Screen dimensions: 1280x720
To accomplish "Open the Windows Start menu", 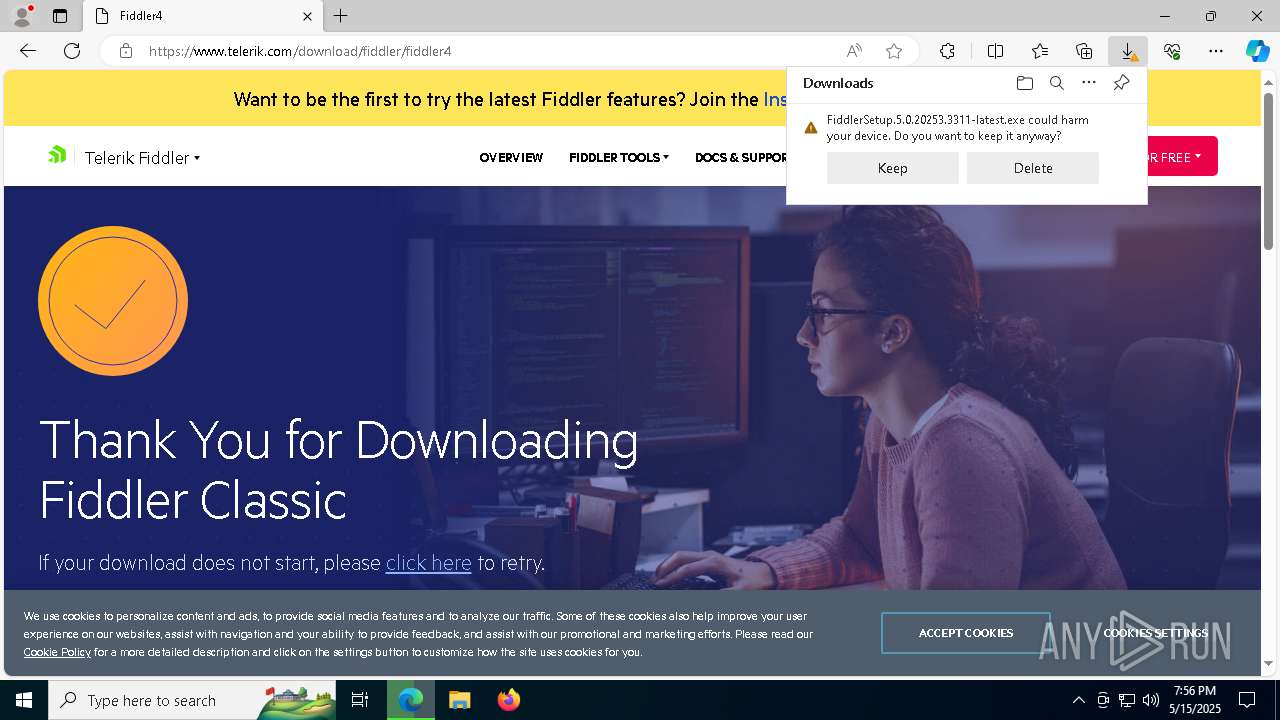I will point(24,700).
